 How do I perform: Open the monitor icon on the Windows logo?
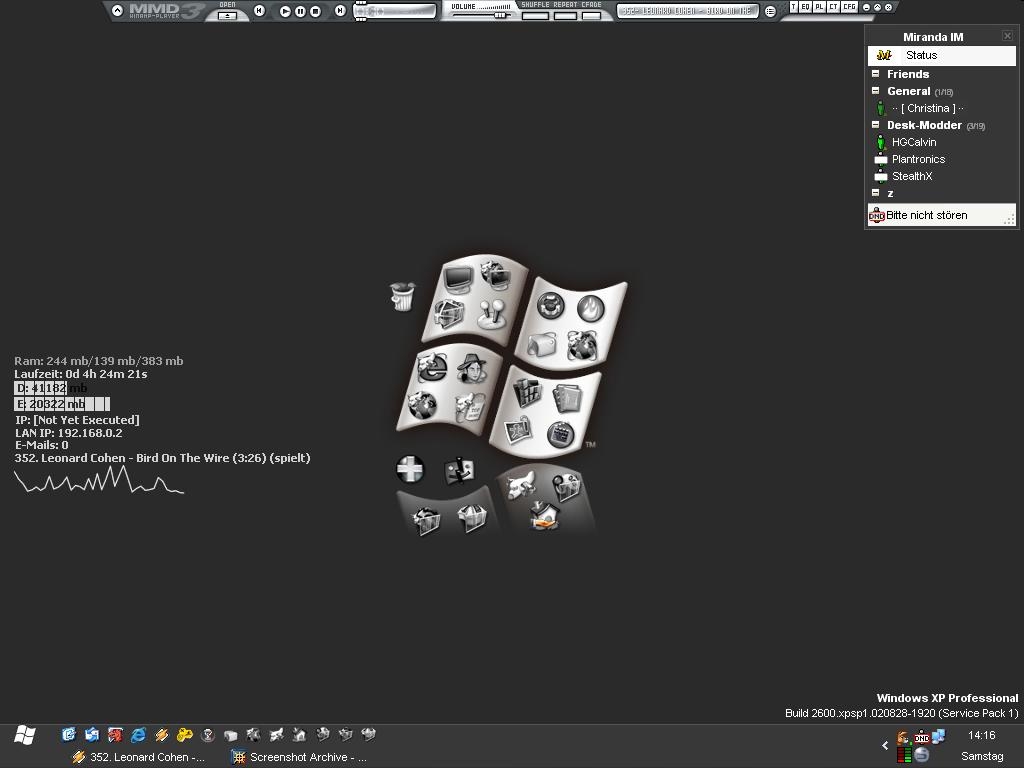(458, 280)
